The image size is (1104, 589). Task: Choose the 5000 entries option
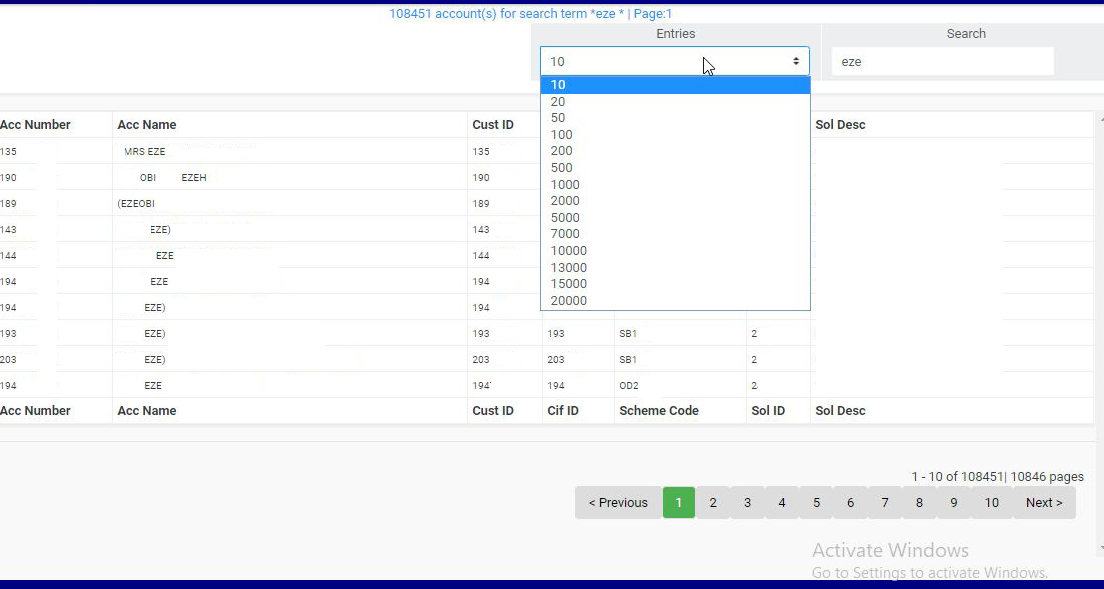(565, 218)
